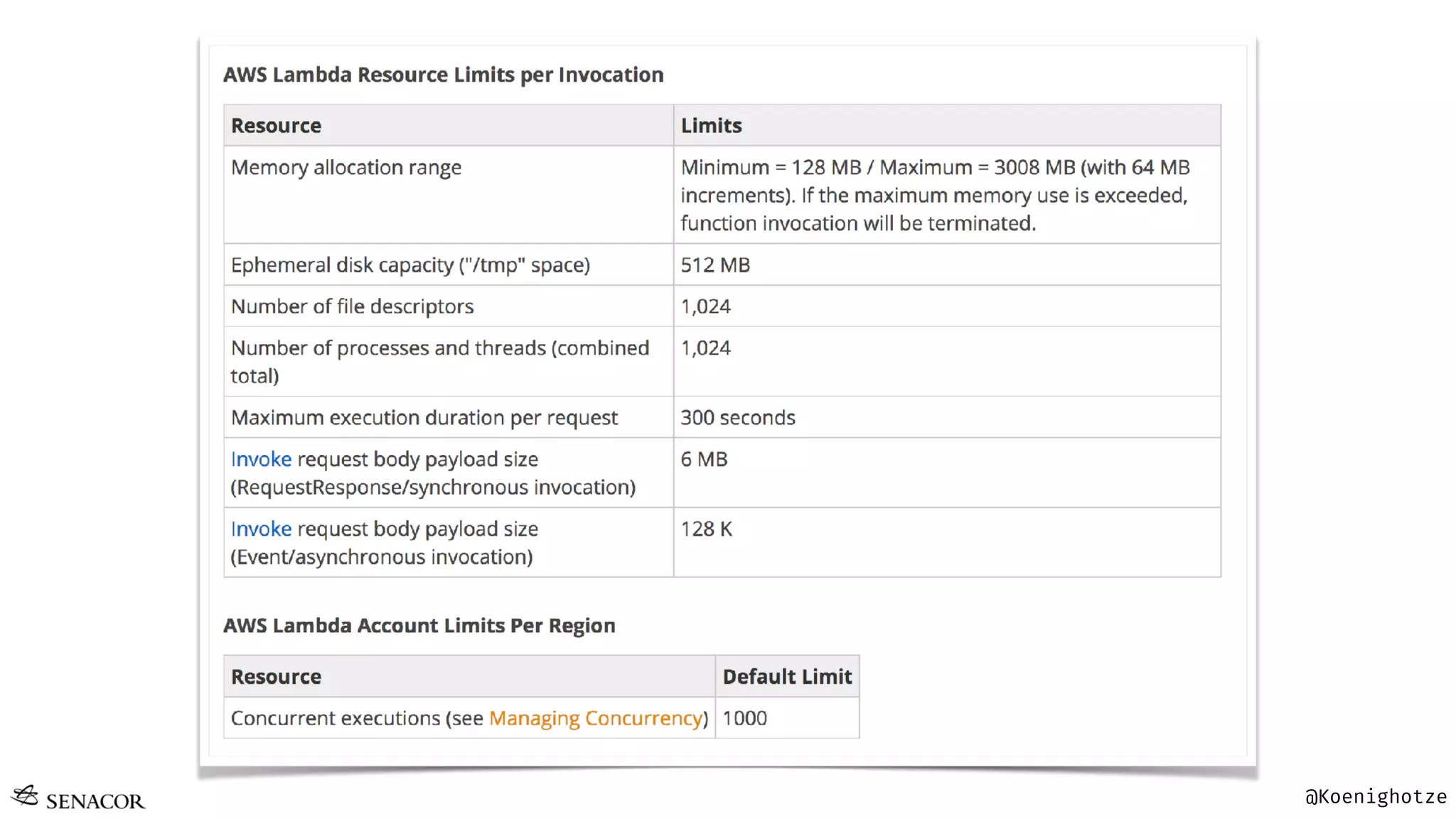Click the Resource header in limits table
This screenshot has width=1456, height=819.
pos(276,126)
